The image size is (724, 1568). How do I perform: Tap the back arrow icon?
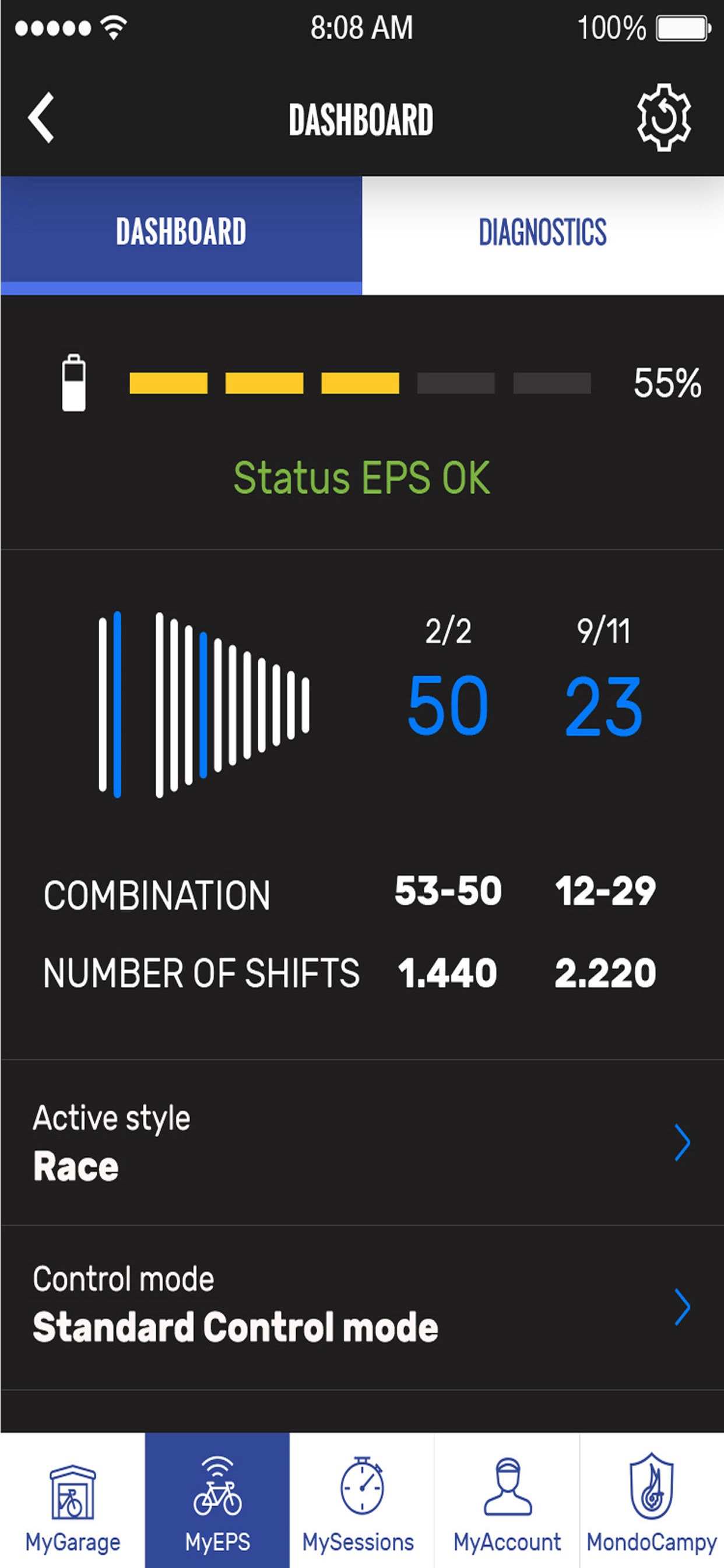pyautogui.click(x=41, y=118)
